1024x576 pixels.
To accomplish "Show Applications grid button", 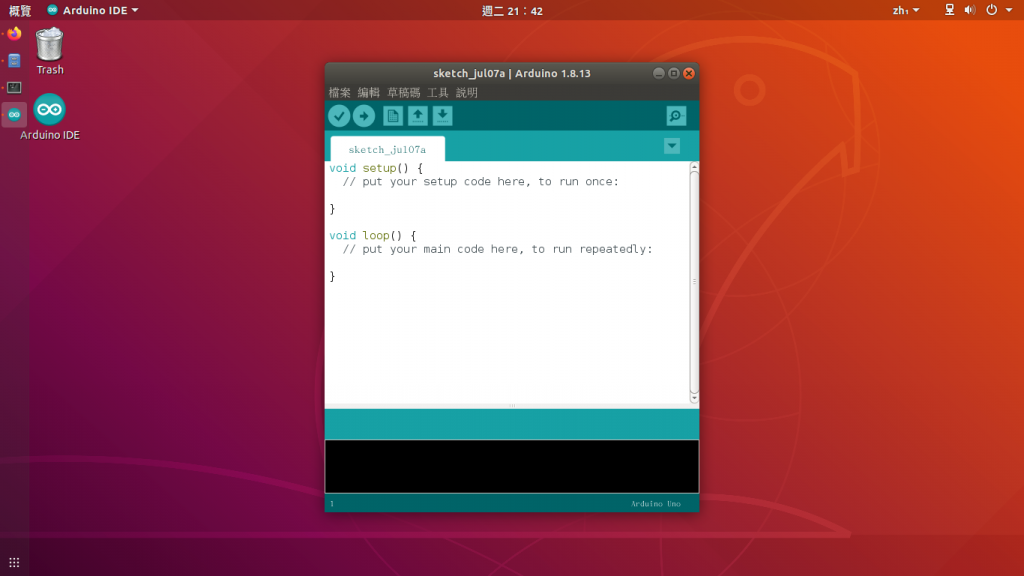I will pyautogui.click(x=14, y=562).
